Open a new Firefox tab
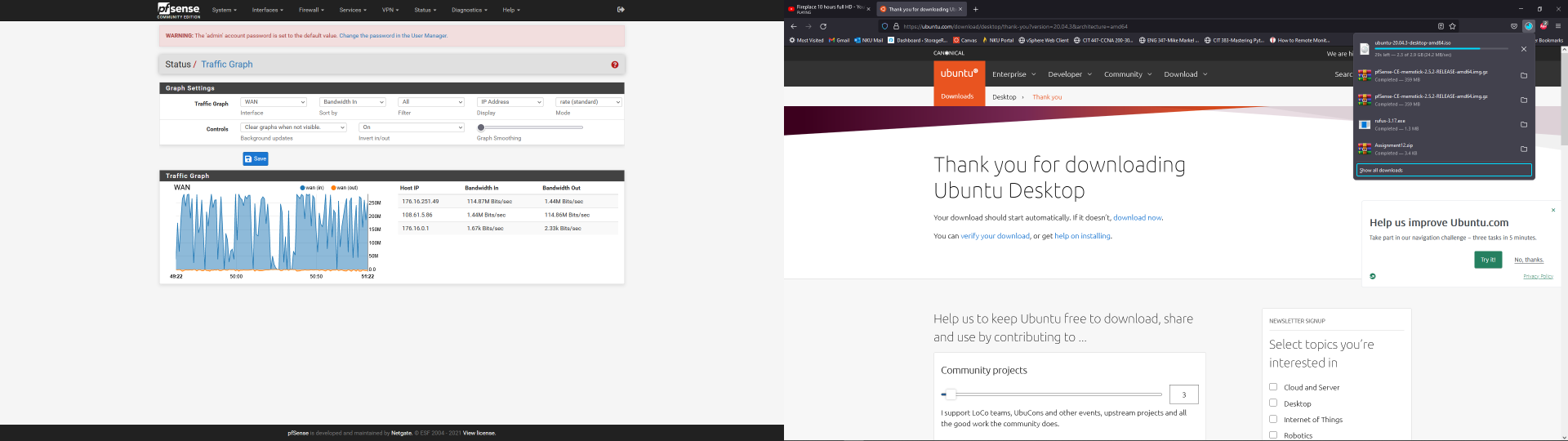 click(x=975, y=9)
